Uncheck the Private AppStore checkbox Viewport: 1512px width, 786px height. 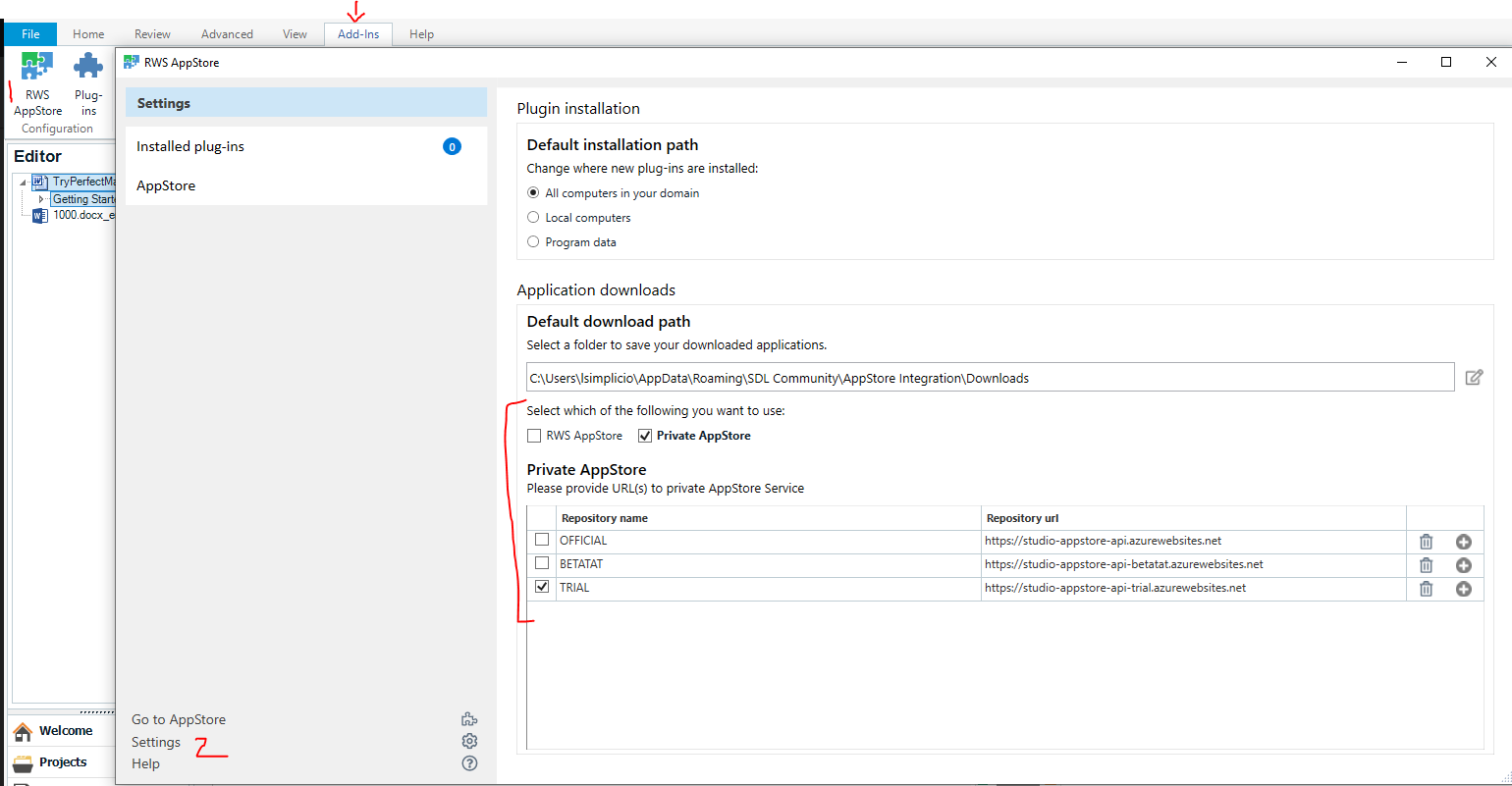(x=645, y=436)
